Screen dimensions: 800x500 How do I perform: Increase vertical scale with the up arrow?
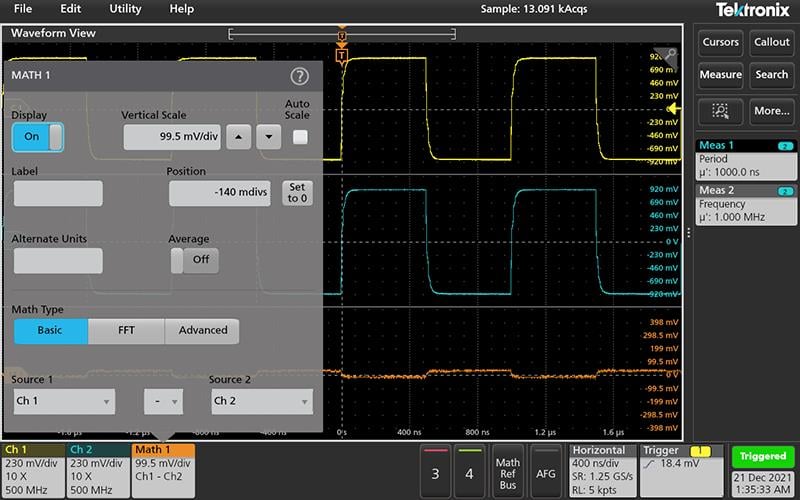[238, 137]
